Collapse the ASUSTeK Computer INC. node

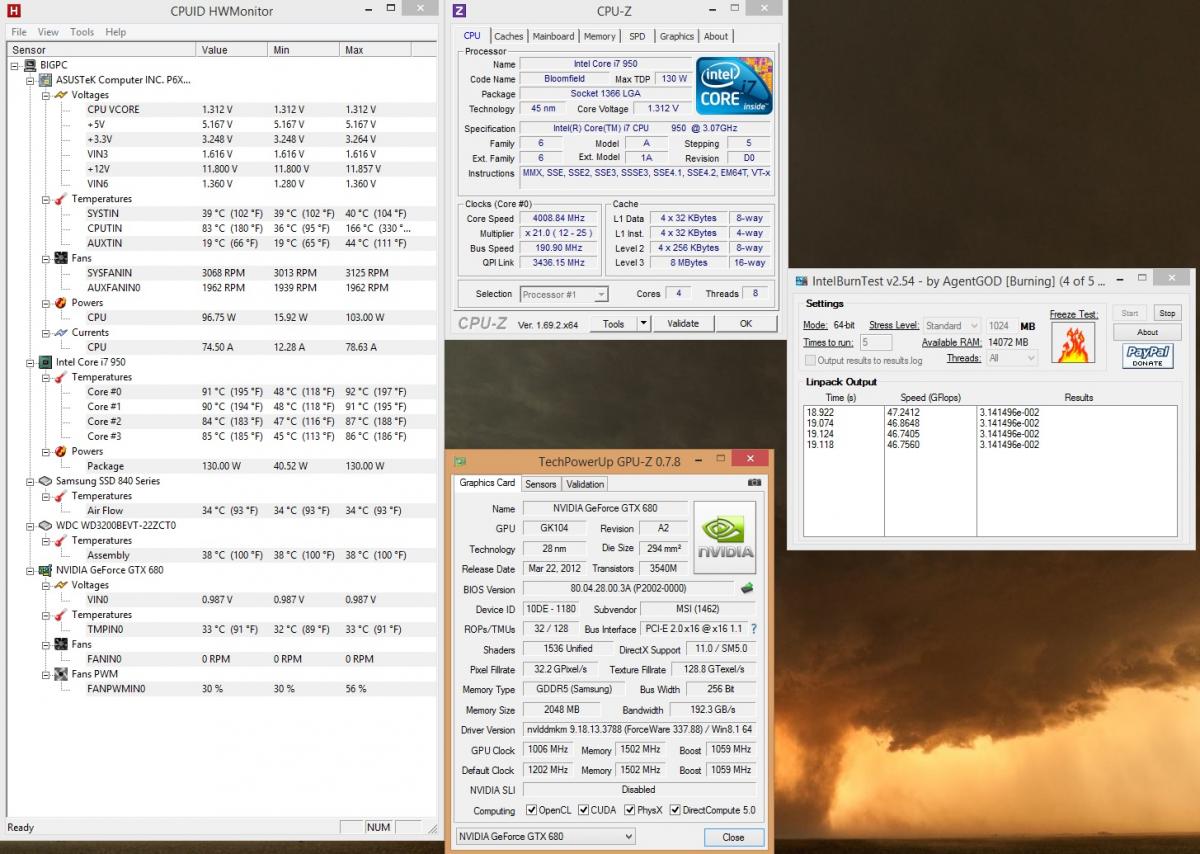click(x=30, y=80)
